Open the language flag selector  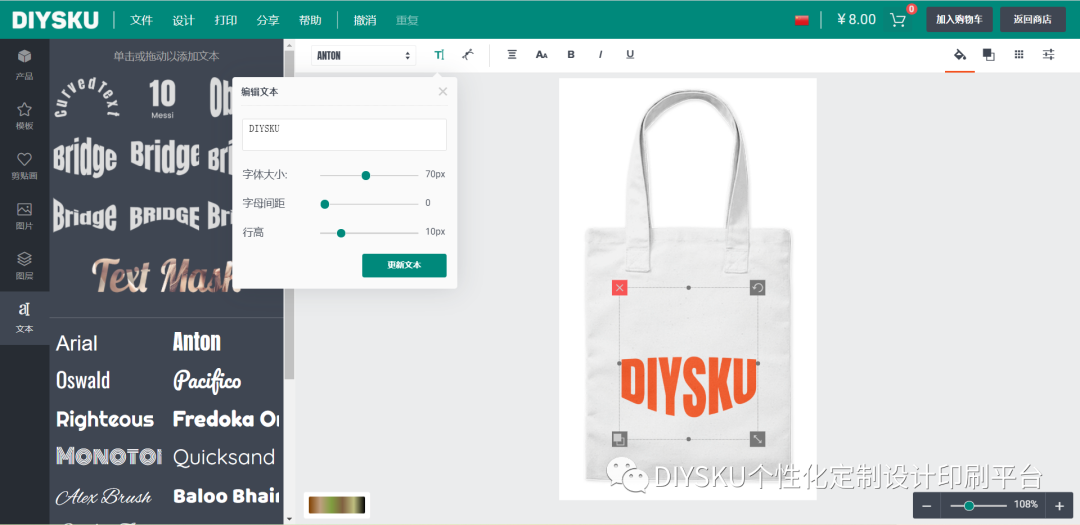801,20
